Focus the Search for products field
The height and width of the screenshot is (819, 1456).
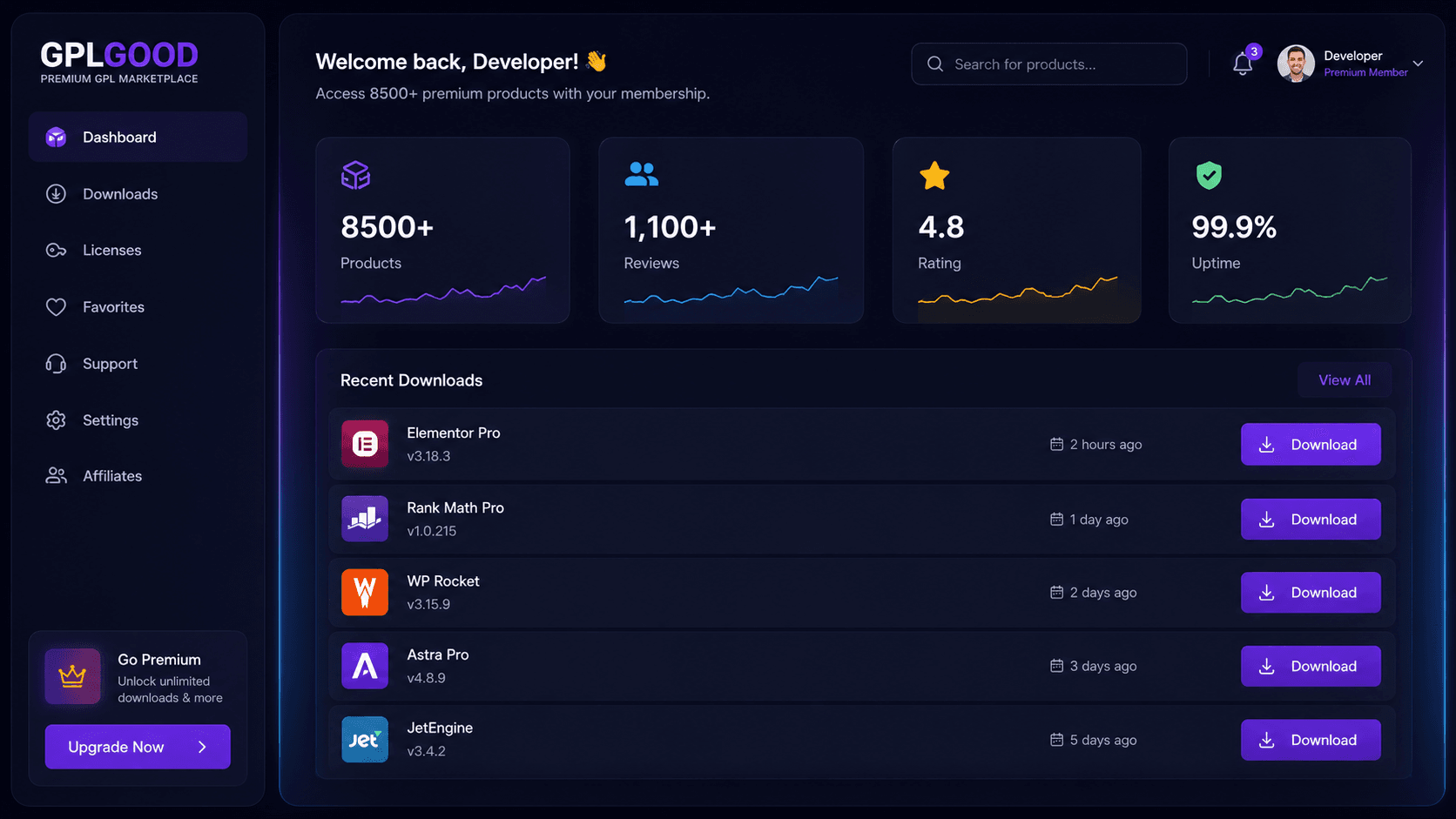[1048, 64]
